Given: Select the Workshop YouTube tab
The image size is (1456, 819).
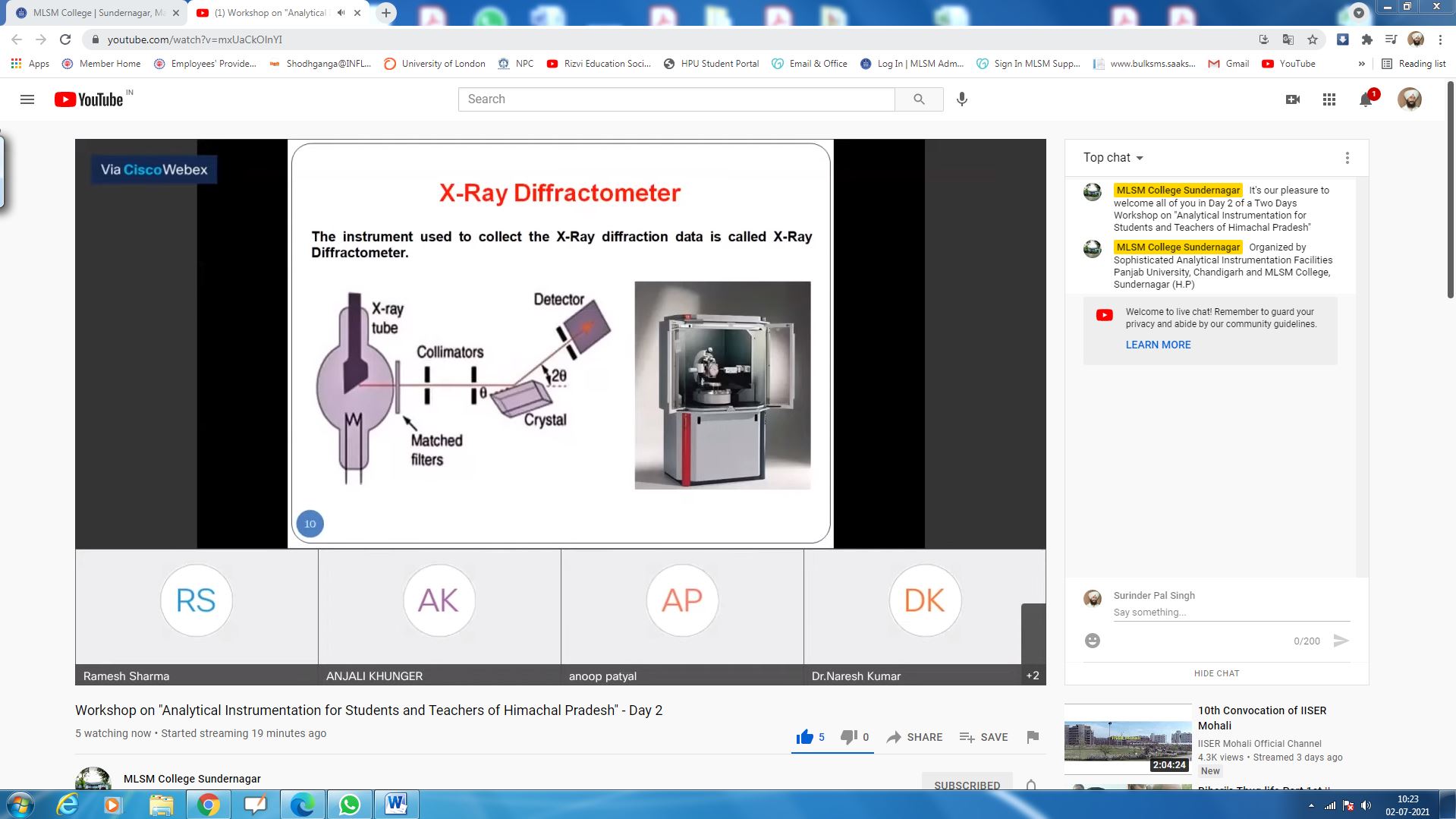Looking at the screenshot, I should point(278,13).
